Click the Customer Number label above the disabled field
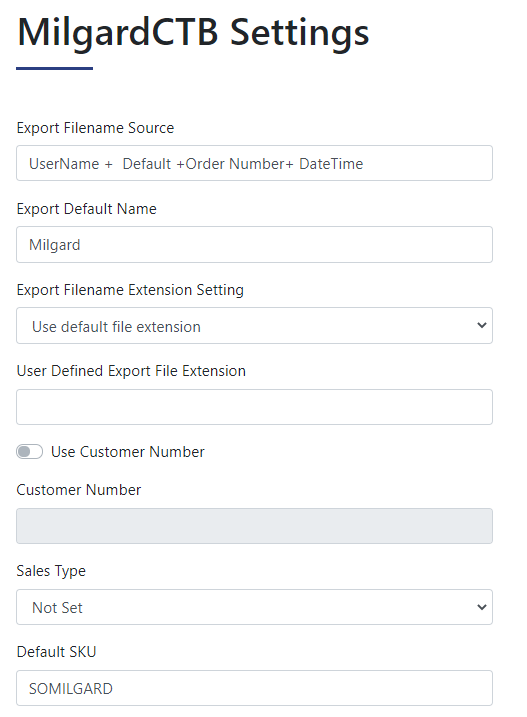This screenshot has width=527, height=717. tap(79, 490)
